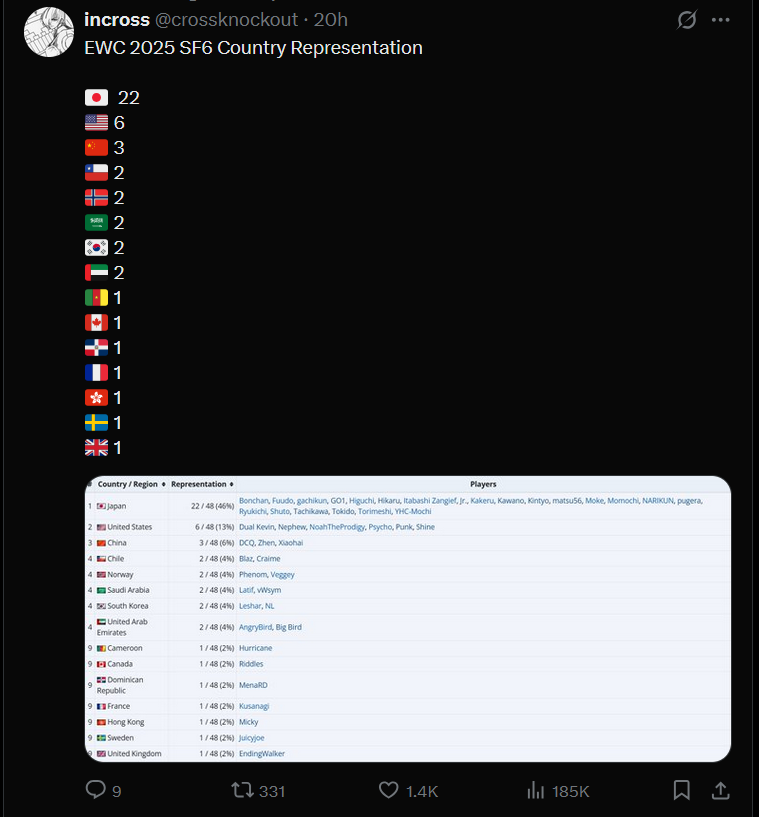The width and height of the screenshot is (759, 817).
Task: Click the 20h timestamp
Action: [331, 20]
